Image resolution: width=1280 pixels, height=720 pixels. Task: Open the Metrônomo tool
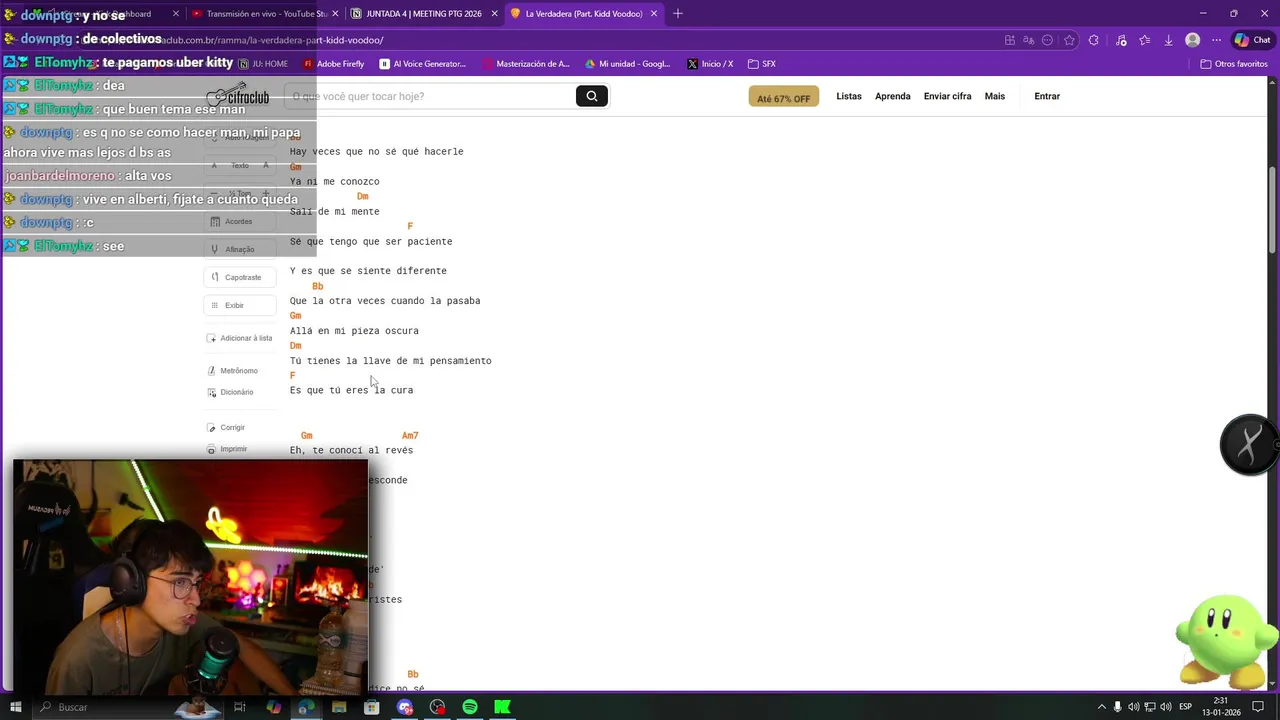point(232,371)
